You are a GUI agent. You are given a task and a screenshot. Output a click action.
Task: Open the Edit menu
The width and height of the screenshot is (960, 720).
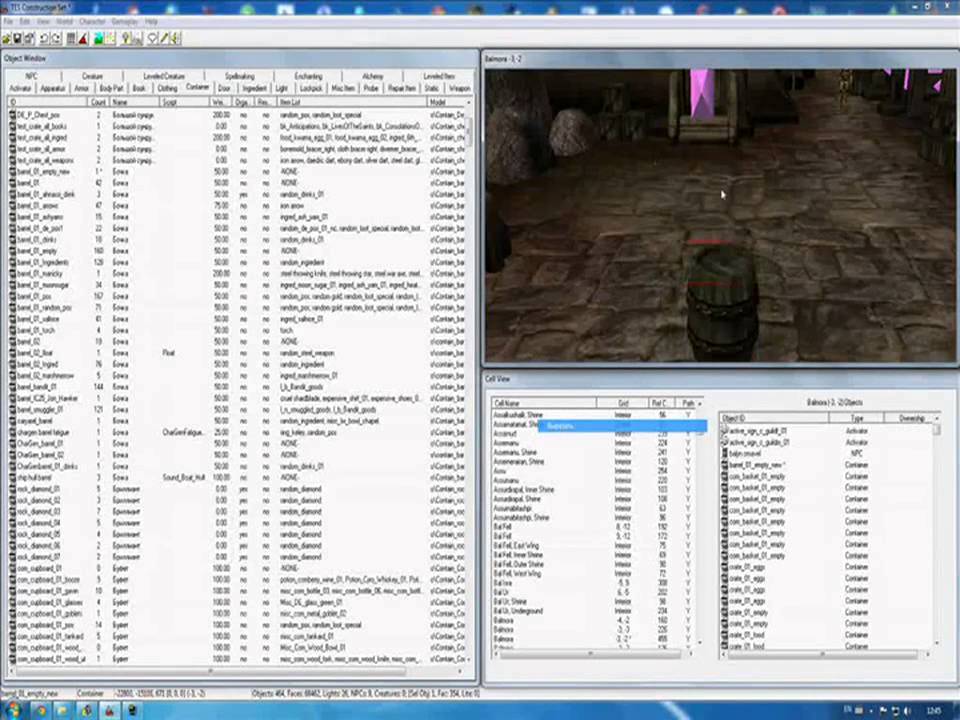(x=24, y=21)
